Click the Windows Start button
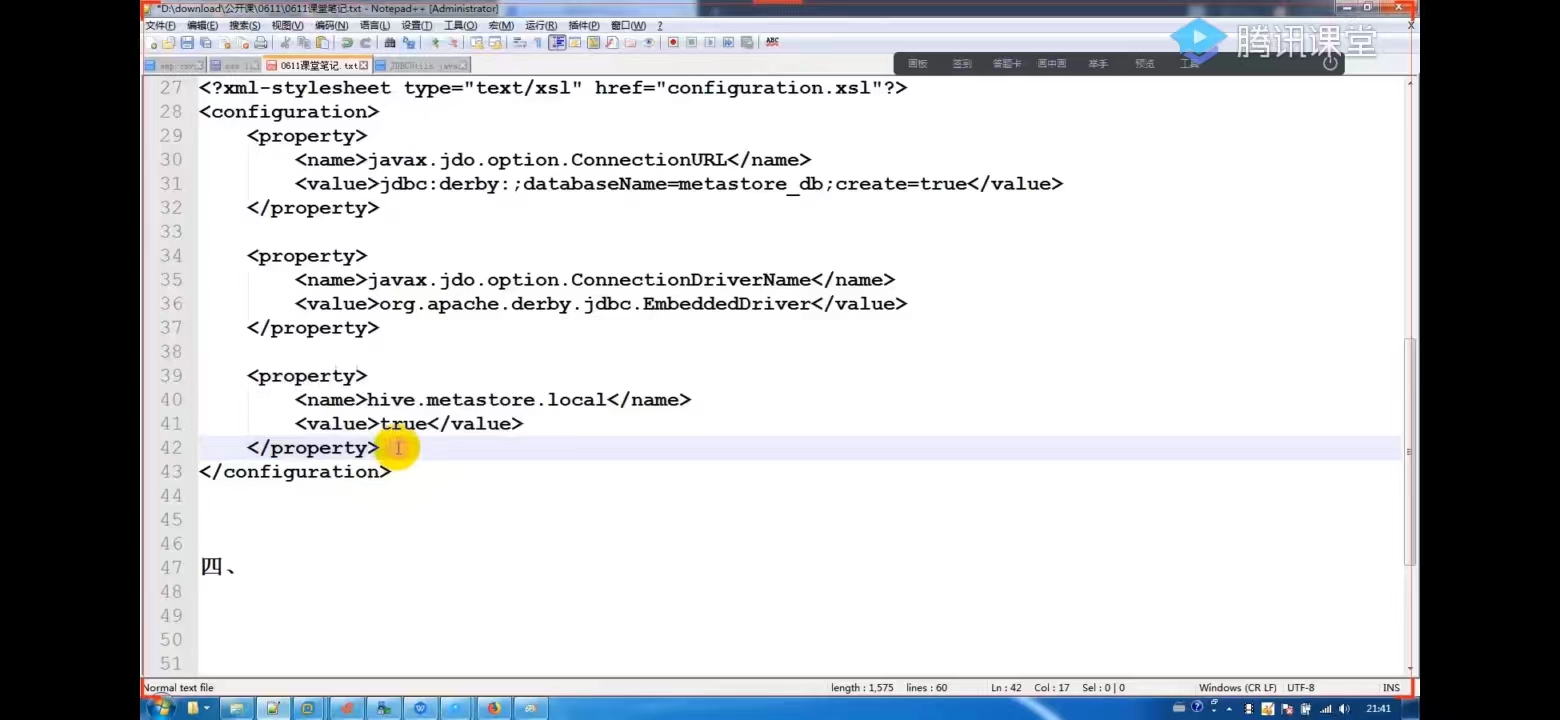The image size is (1560, 720). point(160,708)
